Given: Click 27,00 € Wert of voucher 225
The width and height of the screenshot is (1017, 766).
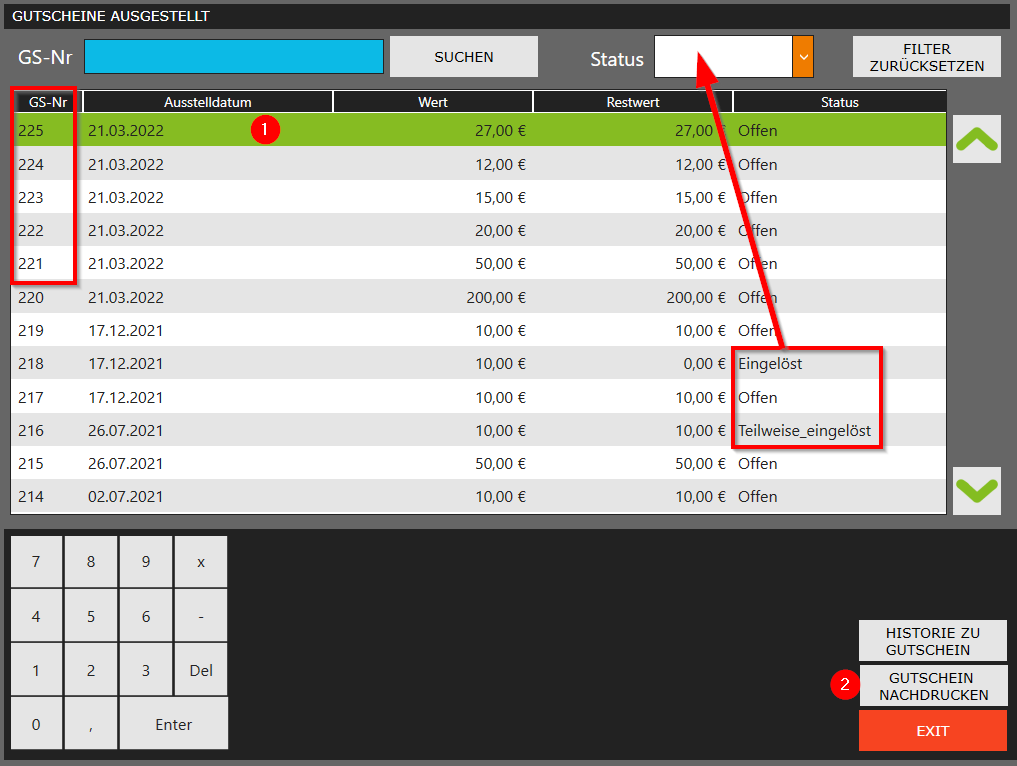Looking at the screenshot, I should click(500, 130).
